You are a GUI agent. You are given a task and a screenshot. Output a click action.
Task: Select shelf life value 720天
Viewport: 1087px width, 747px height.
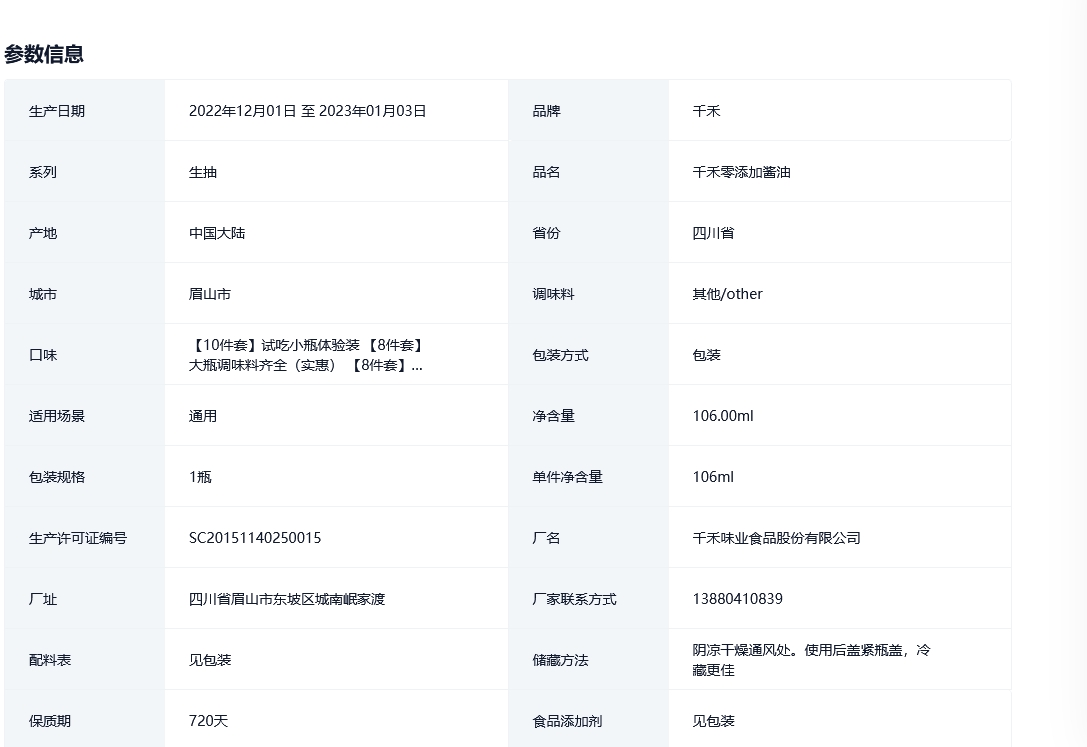click(x=208, y=721)
